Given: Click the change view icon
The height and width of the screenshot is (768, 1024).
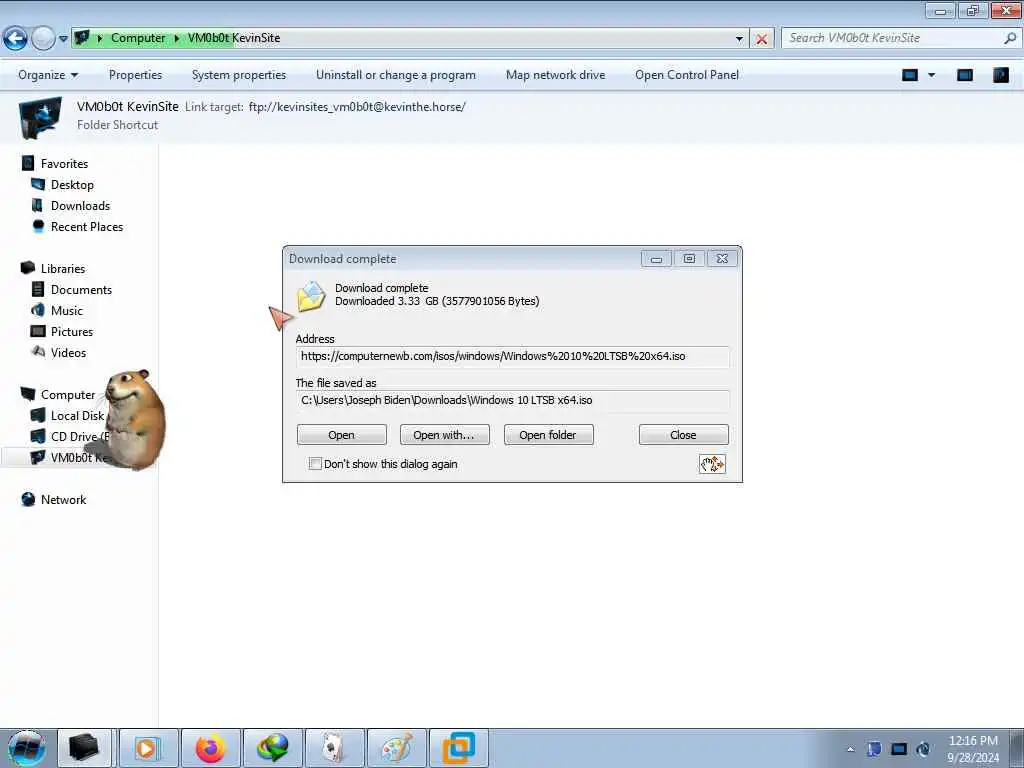Looking at the screenshot, I should pos(910,75).
